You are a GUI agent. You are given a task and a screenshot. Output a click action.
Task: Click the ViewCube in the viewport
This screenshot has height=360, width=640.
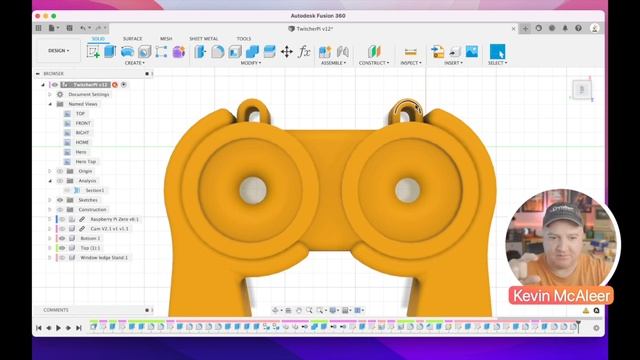pos(582,89)
